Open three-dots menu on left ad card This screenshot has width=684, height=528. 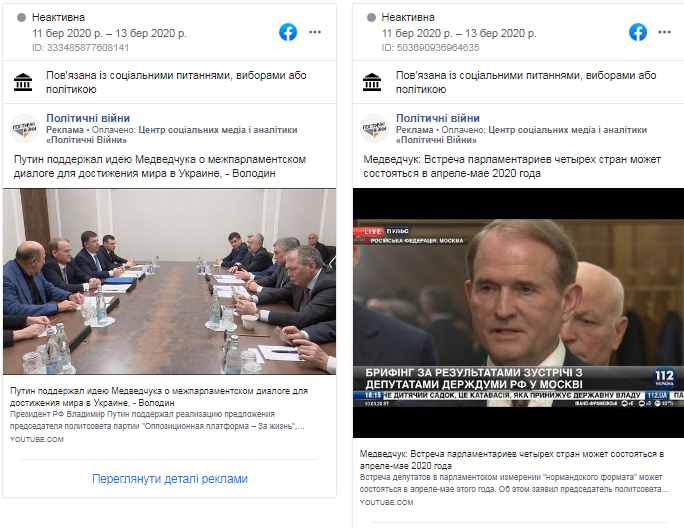click(x=315, y=32)
